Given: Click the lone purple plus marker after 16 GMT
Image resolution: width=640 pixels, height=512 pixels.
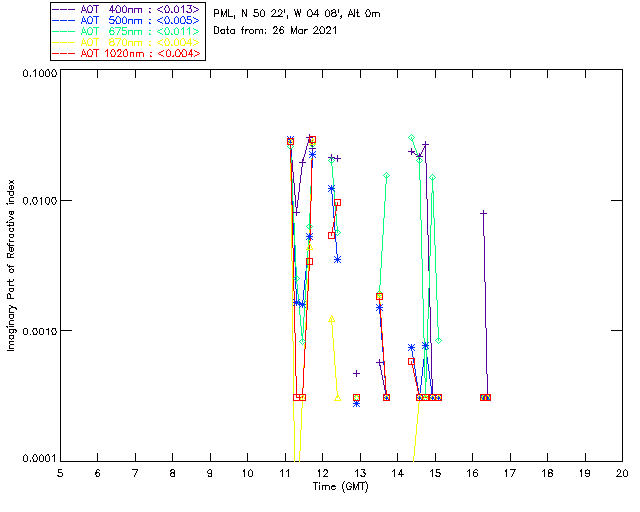Looking at the screenshot, I should pyautogui.click(x=483, y=213).
